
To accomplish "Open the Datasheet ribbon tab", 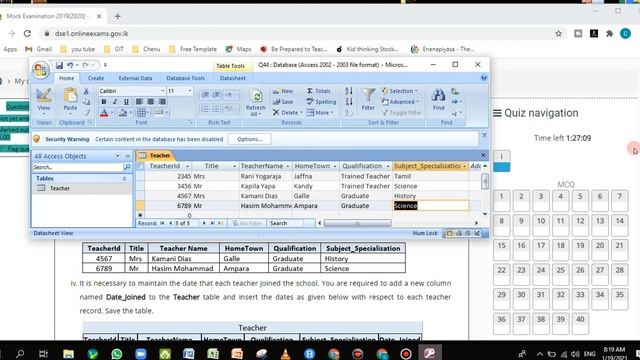I will tap(233, 78).
